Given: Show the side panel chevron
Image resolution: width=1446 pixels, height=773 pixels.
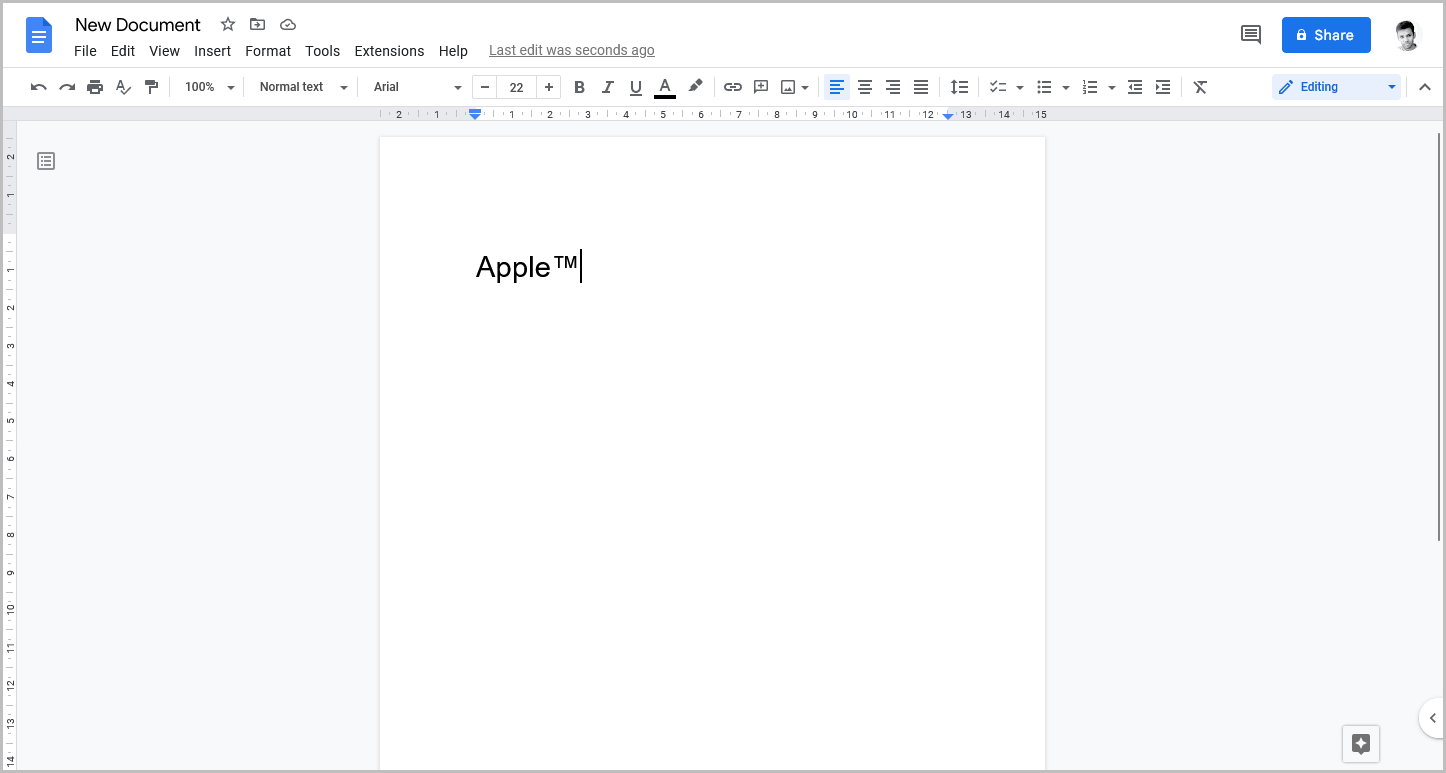Looking at the screenshot, I should pos(1432,718).
